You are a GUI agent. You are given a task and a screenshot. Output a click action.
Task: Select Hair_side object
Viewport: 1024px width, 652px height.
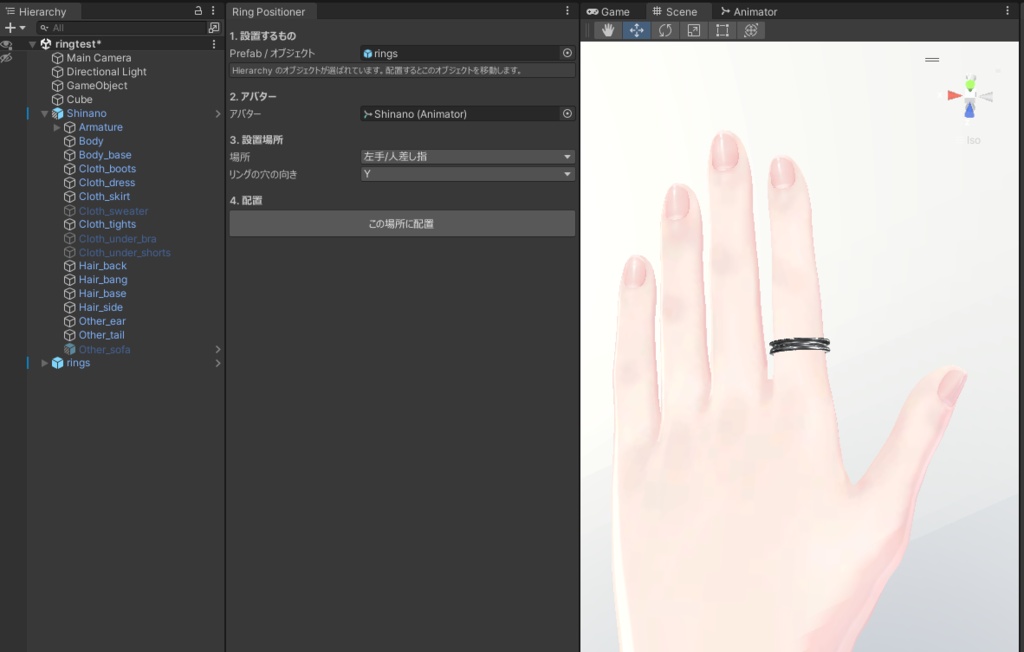click(101, 308)
